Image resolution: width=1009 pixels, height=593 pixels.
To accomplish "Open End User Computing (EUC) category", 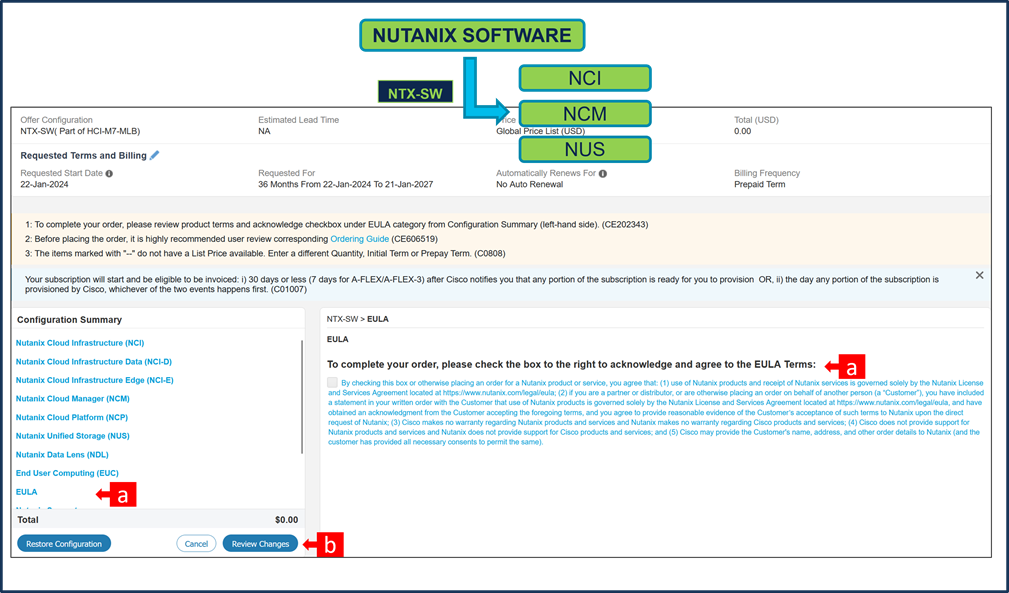I will tap(68, 473).
